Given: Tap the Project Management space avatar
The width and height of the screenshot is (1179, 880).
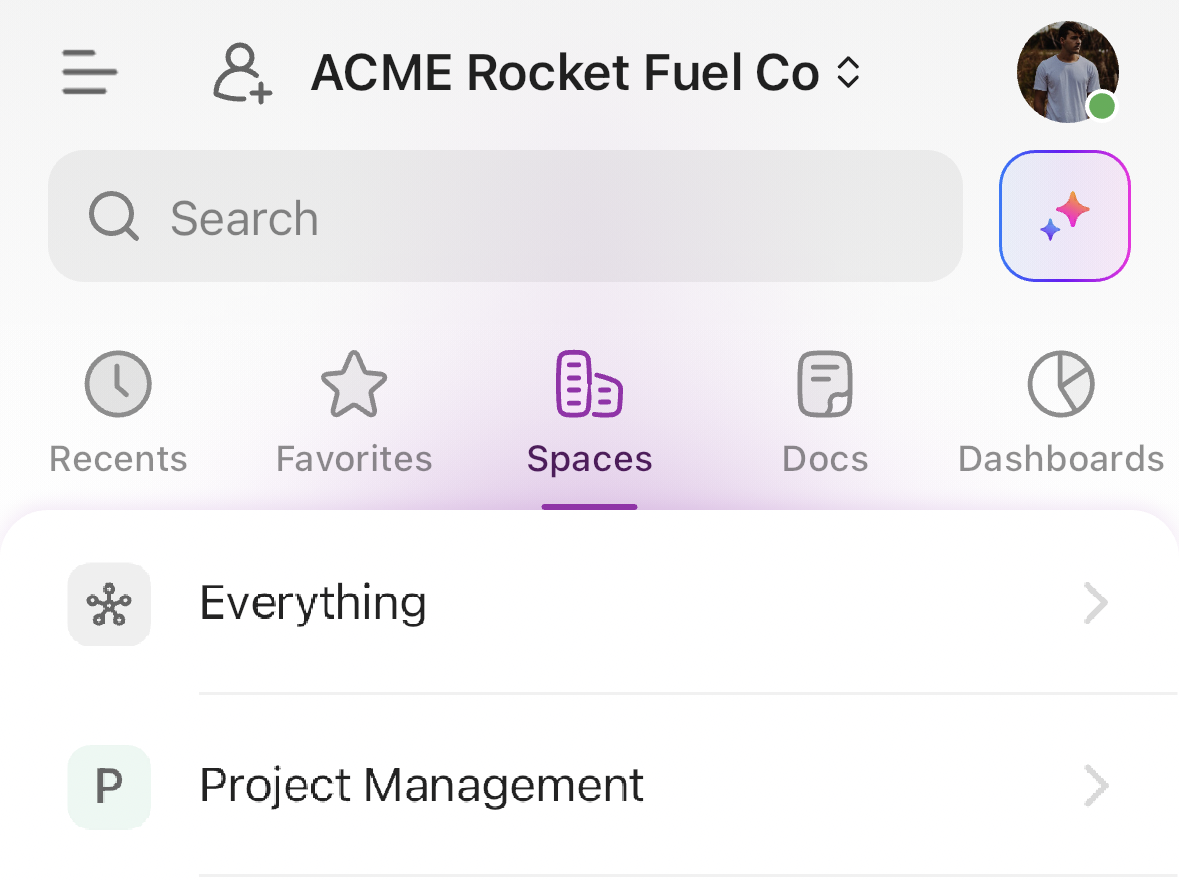Looking at the screenshot, I should tap(109, 787).
